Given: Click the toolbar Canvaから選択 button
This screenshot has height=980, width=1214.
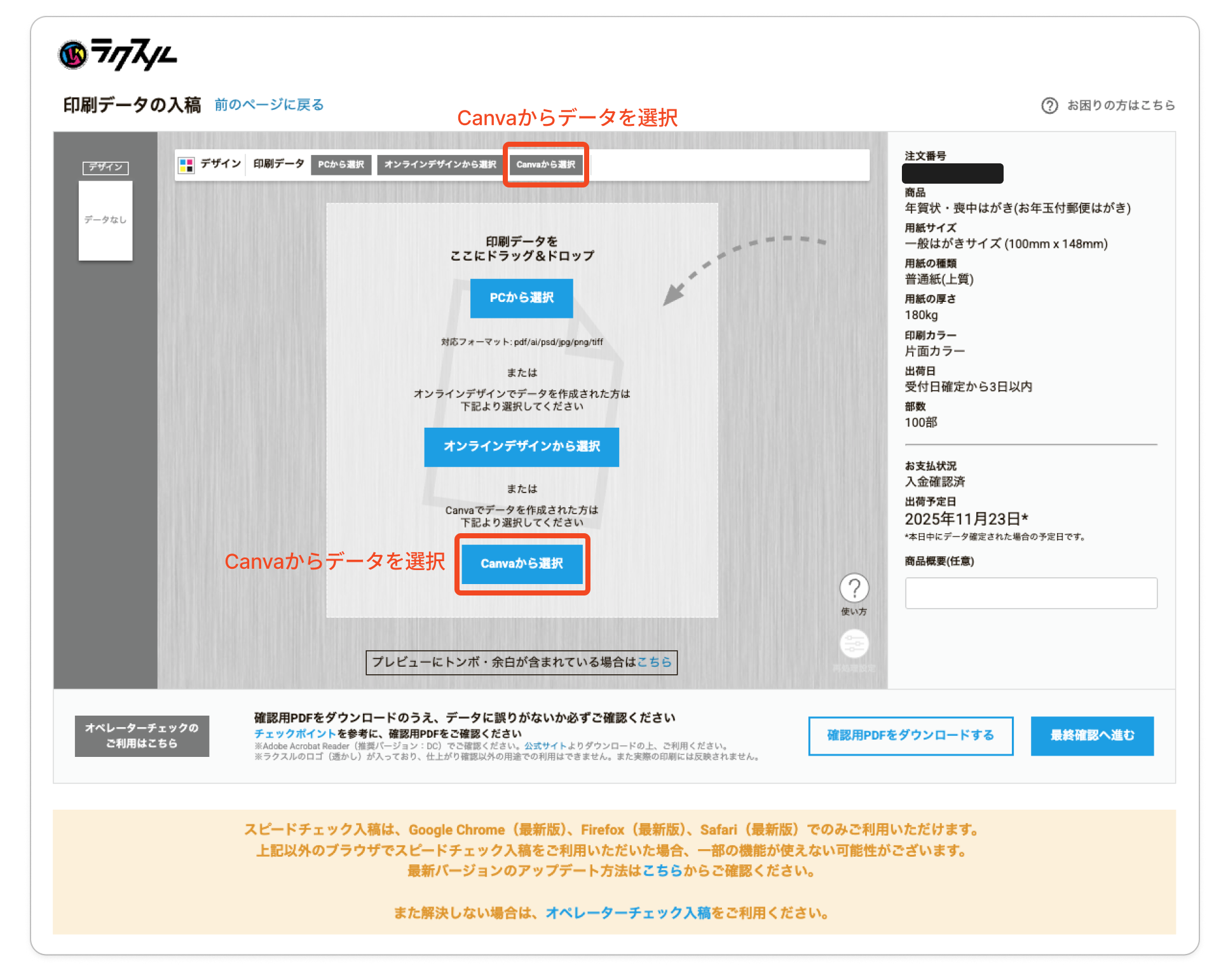Looking at the screenshot, I should click(545, 165).
